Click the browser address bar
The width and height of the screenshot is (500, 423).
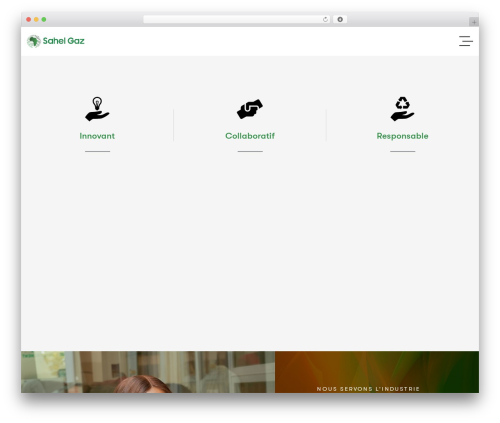236,19
